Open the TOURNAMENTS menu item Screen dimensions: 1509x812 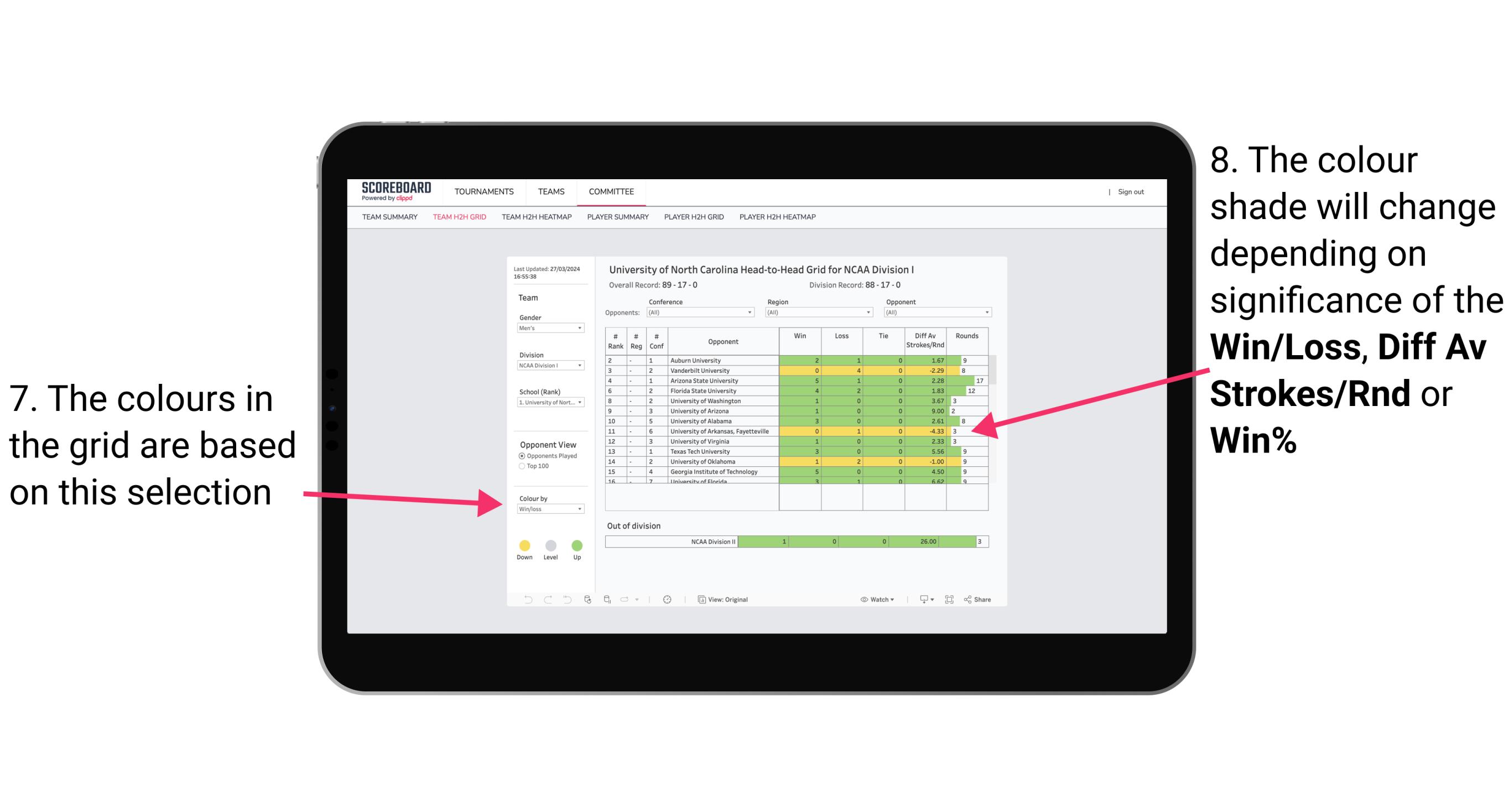pyautogui.click(x=484, y=193)
